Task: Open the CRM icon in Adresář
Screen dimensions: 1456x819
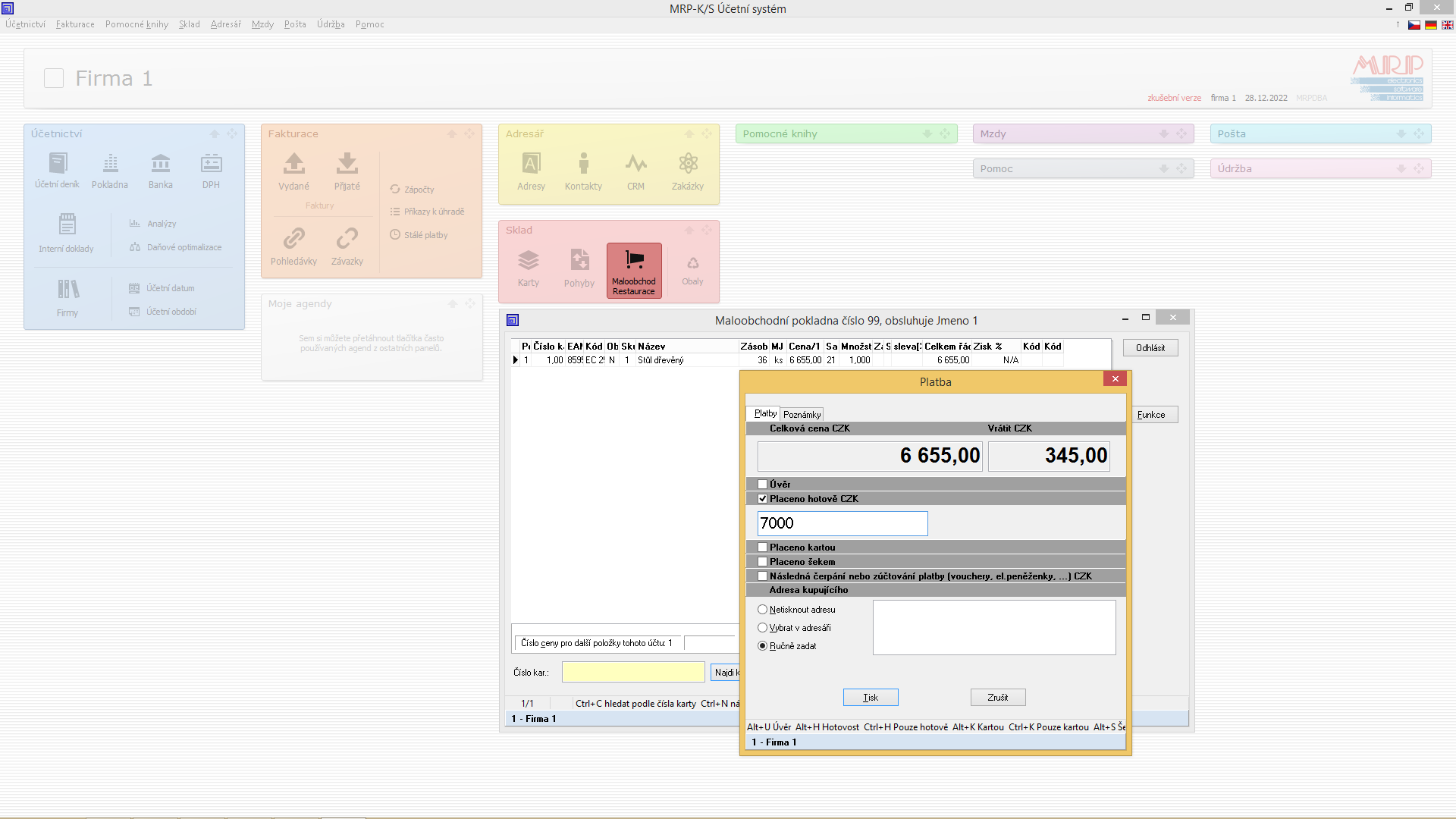Action: tap(635, 165)
